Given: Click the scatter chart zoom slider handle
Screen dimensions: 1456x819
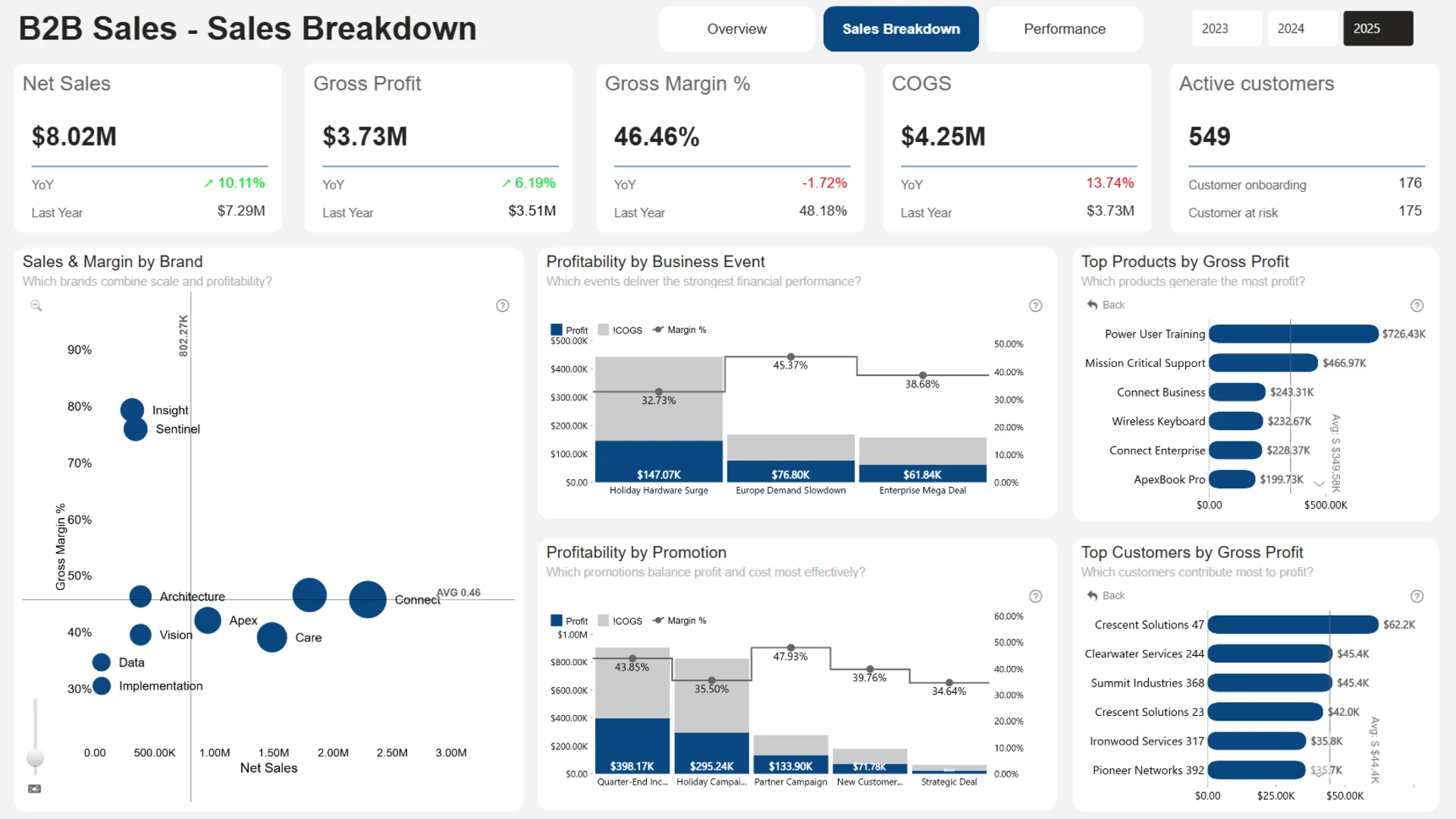Looking at the screenshot, I should (x=35, y=758).
